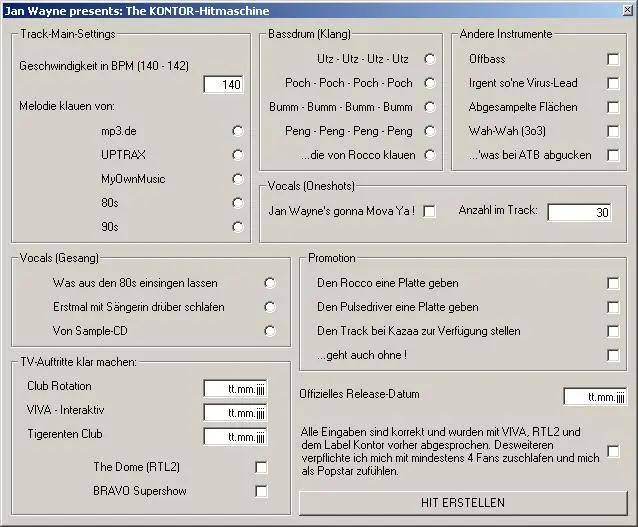
Task: Tick the Wah-Wah (3o3) checkbox
Action: (x=613, y=131)
